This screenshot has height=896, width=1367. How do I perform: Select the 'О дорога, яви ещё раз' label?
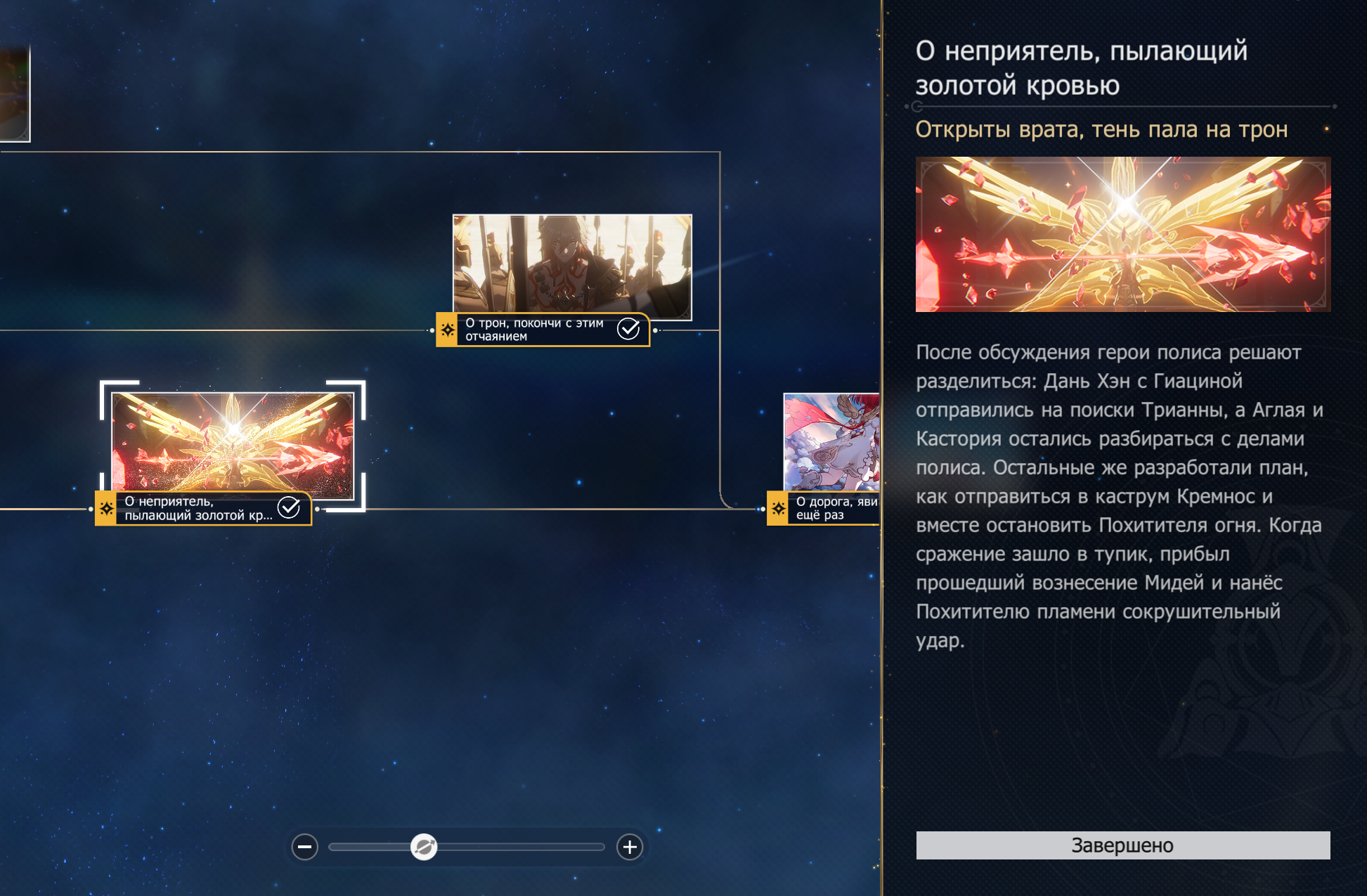[x=836, y=508]
